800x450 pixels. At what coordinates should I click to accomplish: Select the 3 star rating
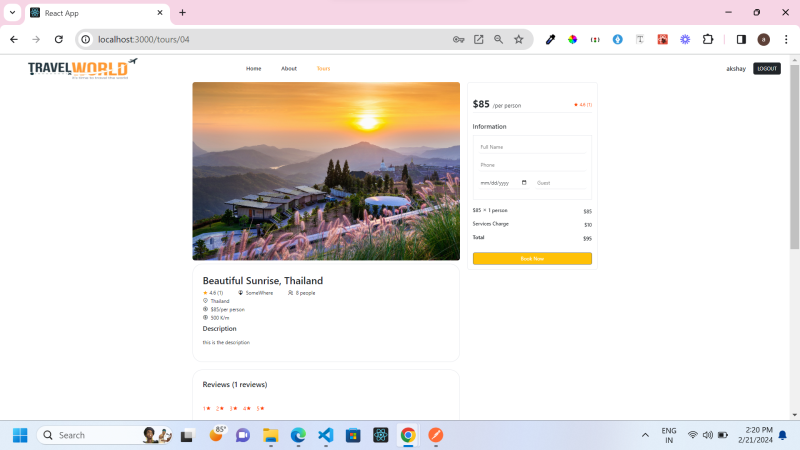point(233,408)
